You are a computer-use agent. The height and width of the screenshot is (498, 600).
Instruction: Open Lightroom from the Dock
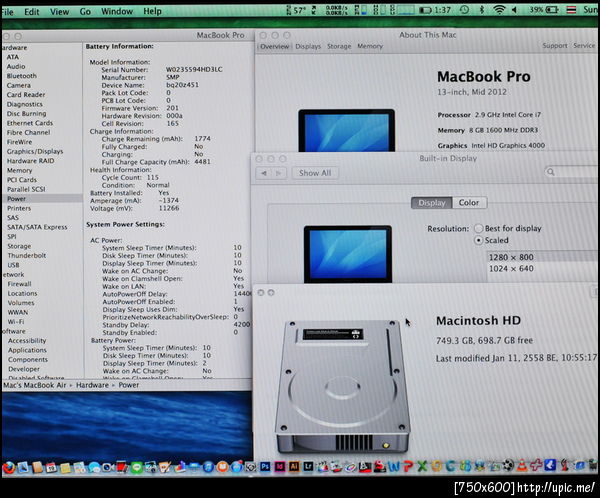308,467
